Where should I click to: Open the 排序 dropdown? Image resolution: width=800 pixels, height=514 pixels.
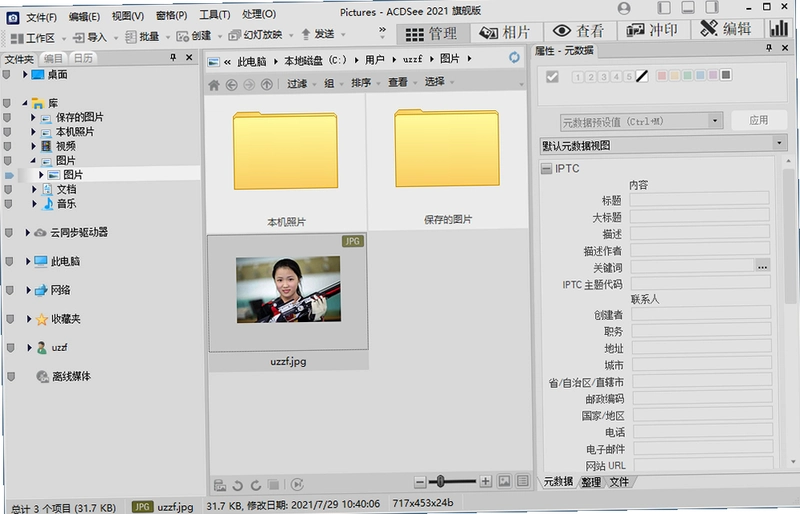(364, 83)
